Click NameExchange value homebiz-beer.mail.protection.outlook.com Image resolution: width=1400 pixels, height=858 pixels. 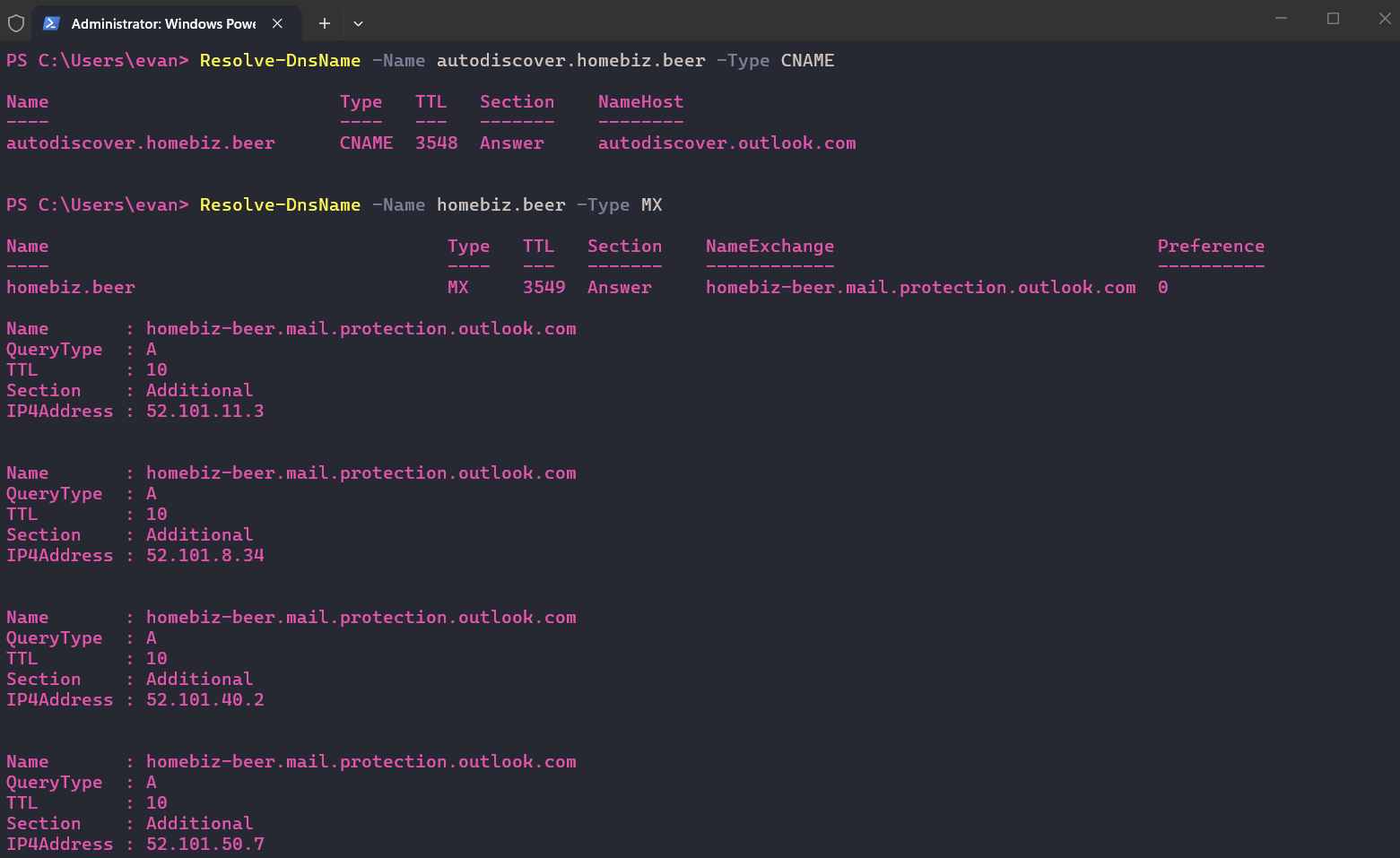coord(921,287)
